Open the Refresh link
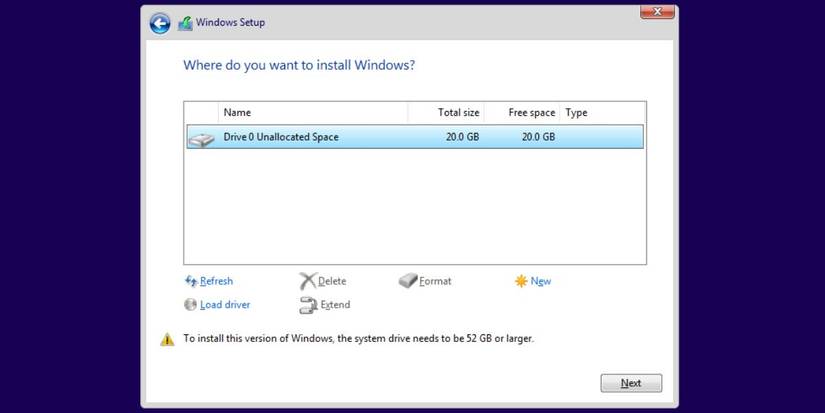Viewport: 825px width, 413px height. tap(216, 281)
